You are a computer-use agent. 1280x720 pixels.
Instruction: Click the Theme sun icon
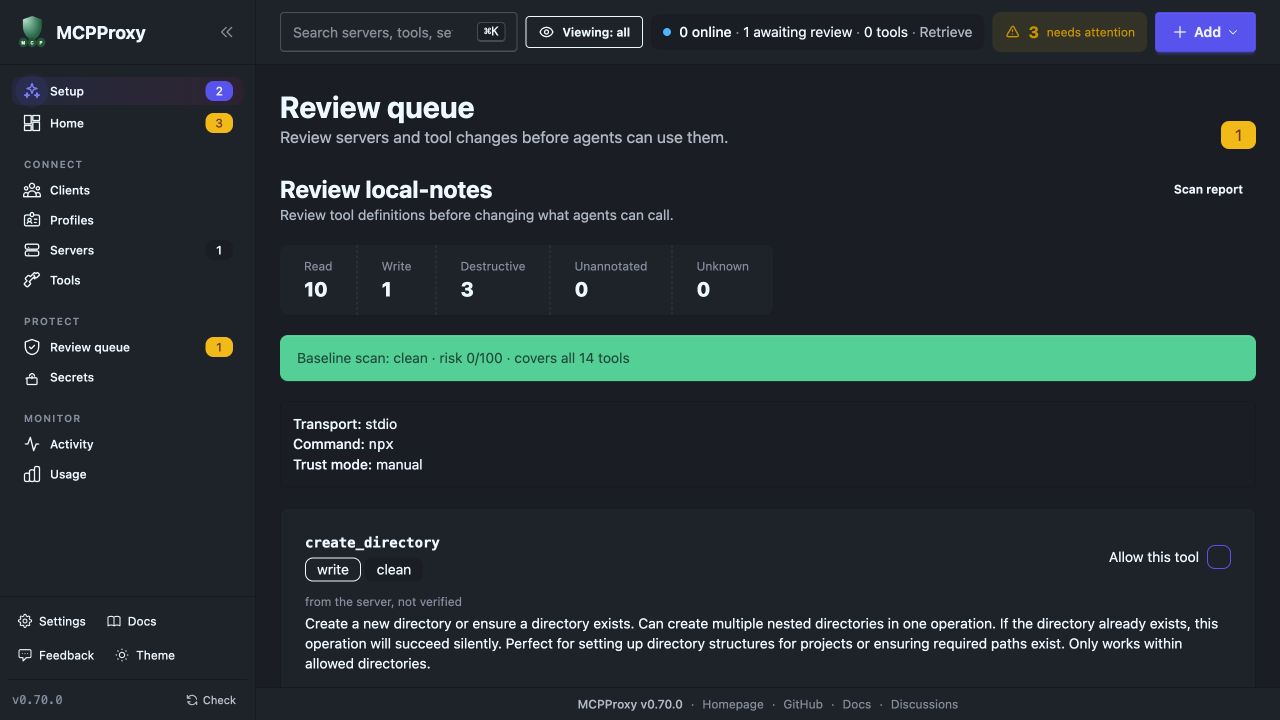click(x=122, y=655)
